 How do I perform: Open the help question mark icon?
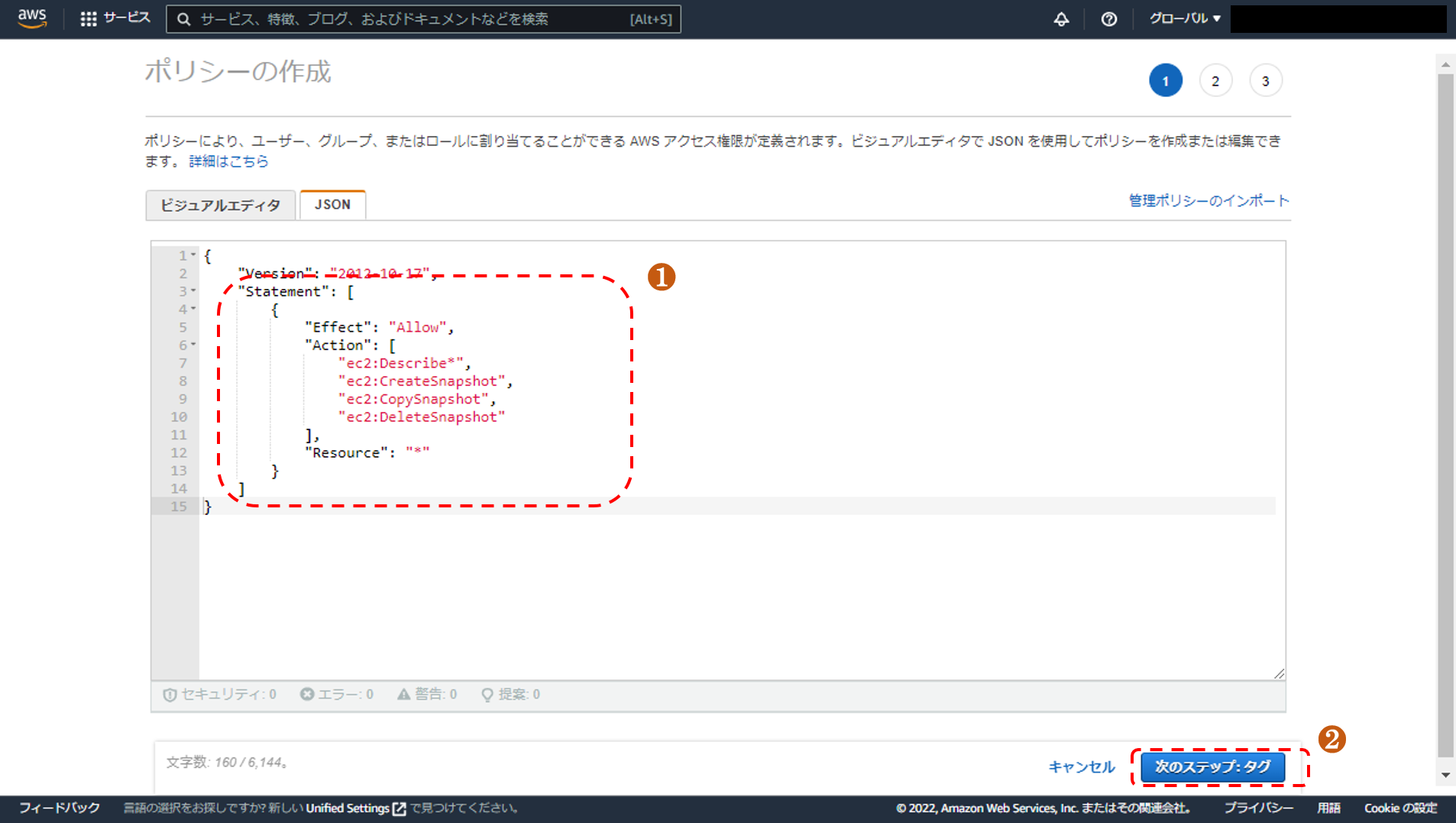coord(1108,19)
